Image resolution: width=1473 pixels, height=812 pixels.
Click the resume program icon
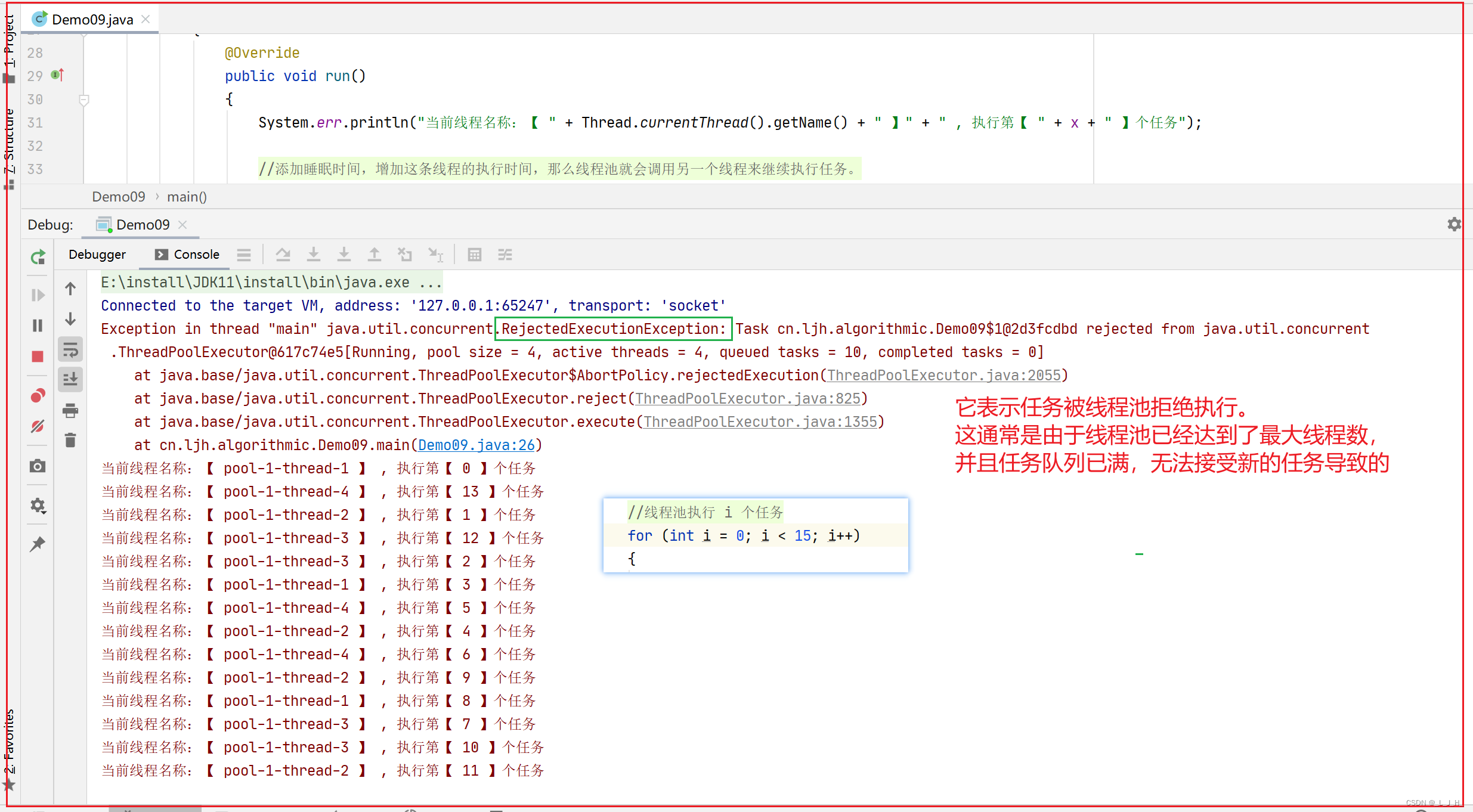(x=38, y=294)
